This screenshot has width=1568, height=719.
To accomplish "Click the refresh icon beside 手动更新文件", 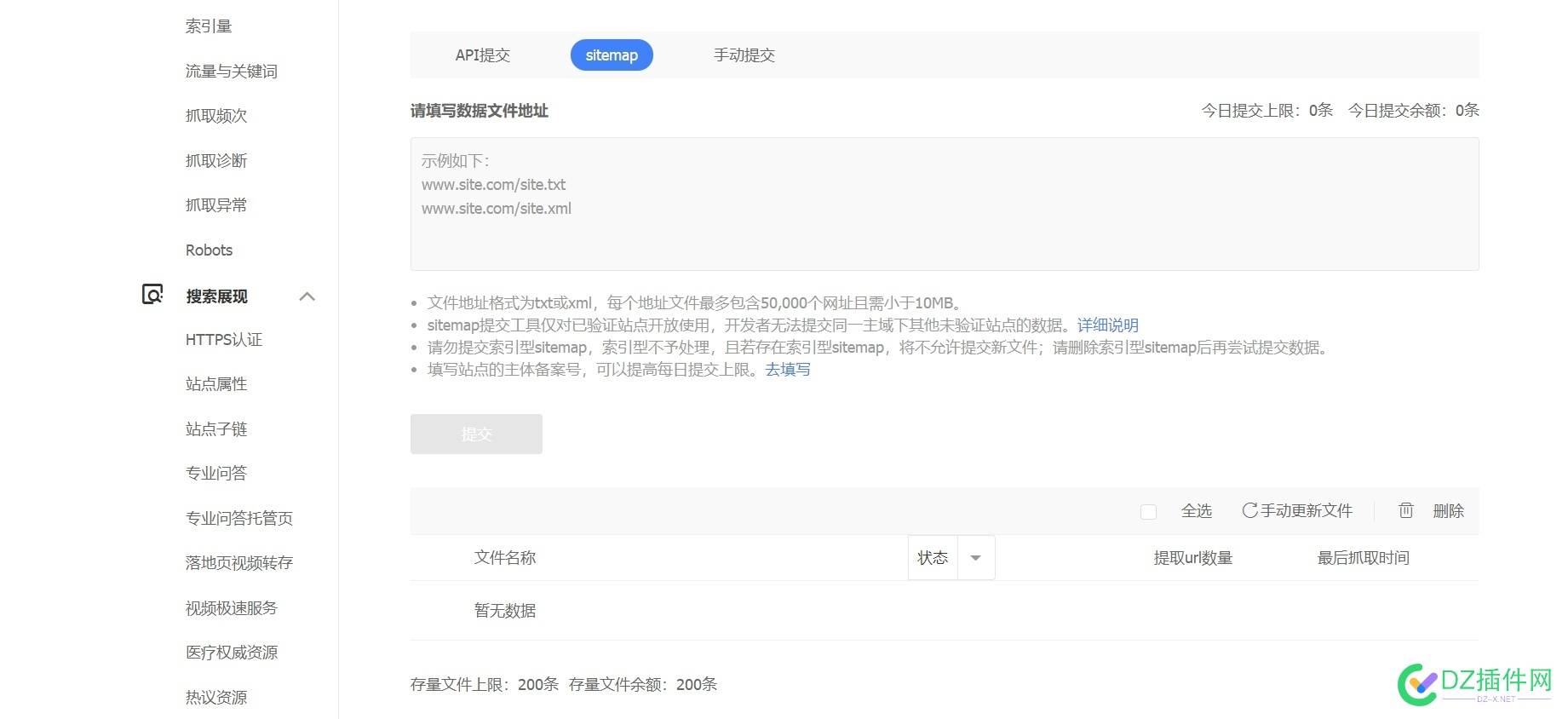I will pos(1249,510).
